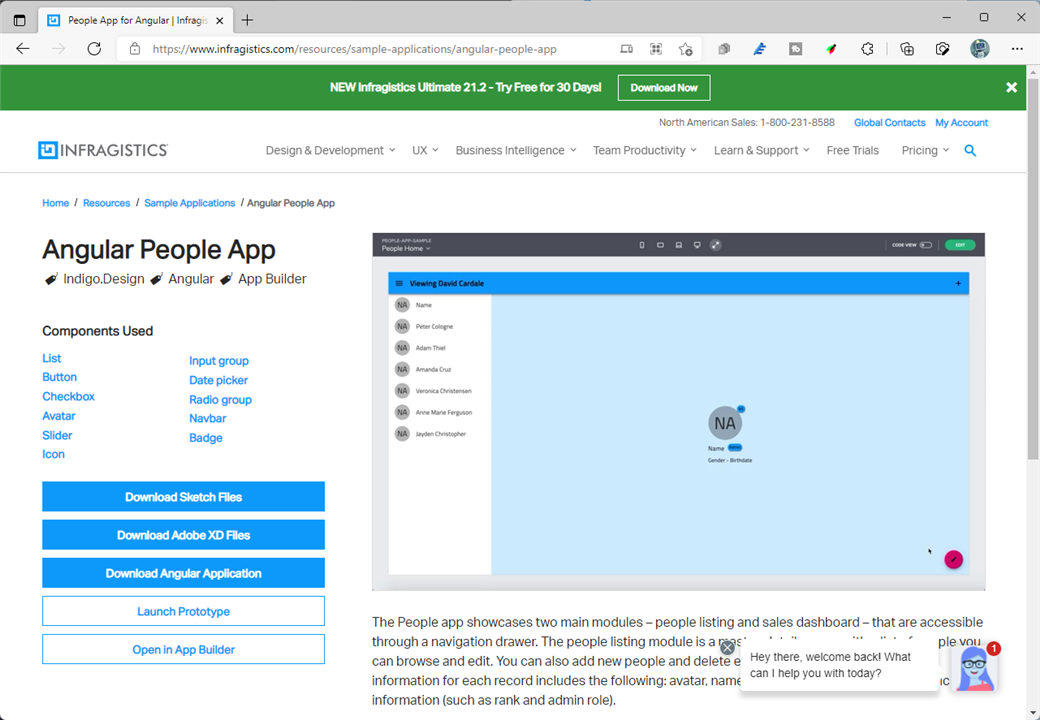Go to Sample Applications breadcrumb
The height and width of the screenshot is (720, 1040).
click(189, 203)
